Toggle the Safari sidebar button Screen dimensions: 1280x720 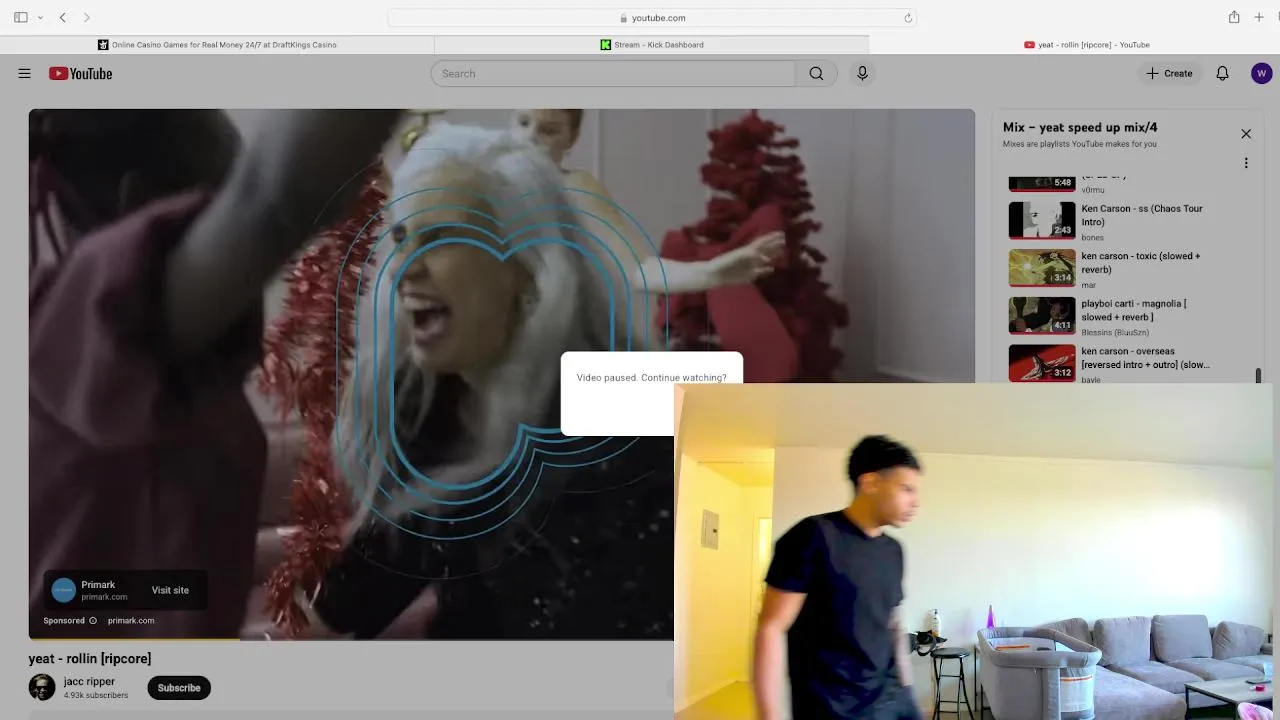20,17
